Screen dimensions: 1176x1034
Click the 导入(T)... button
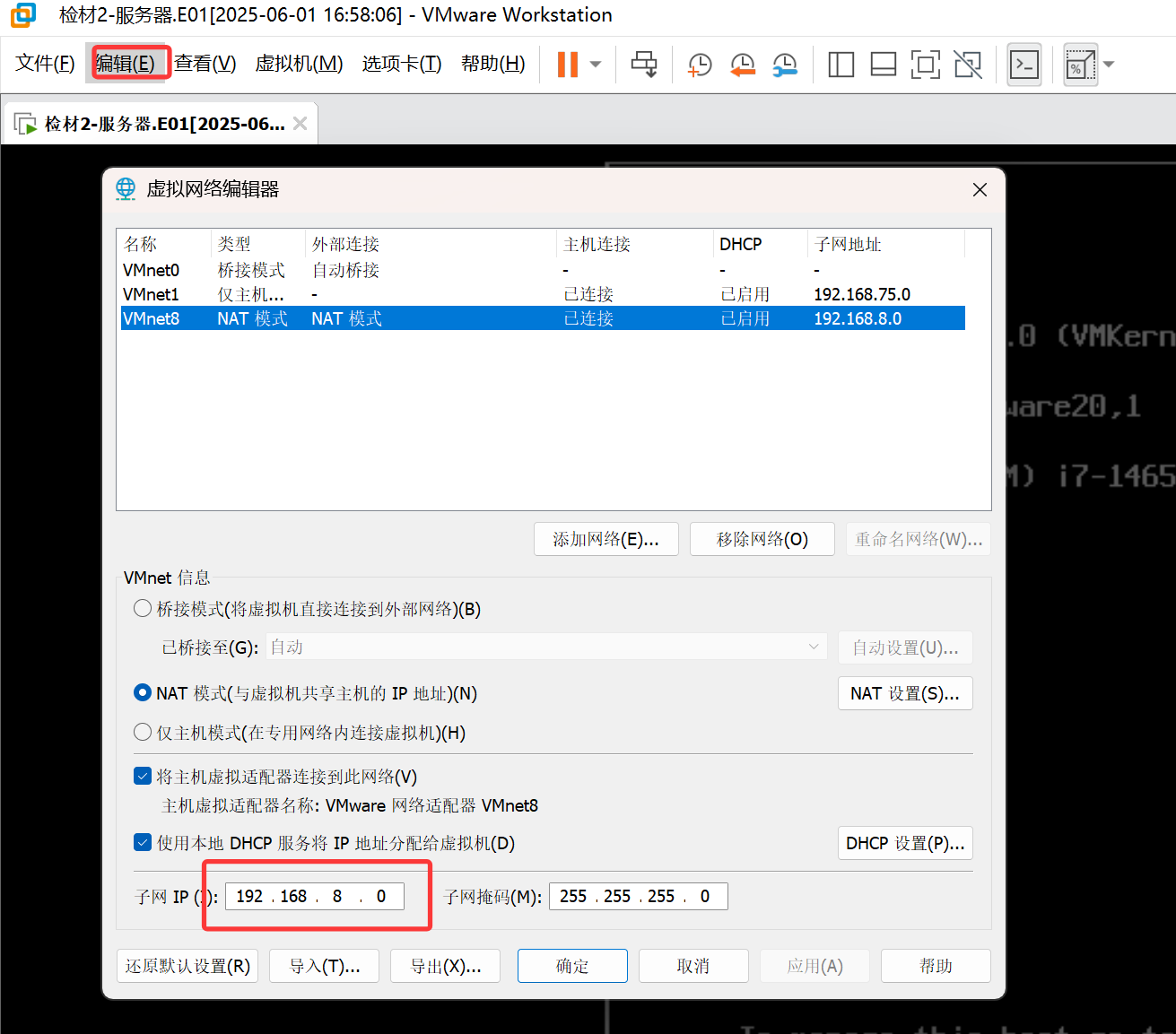[324, 966]
